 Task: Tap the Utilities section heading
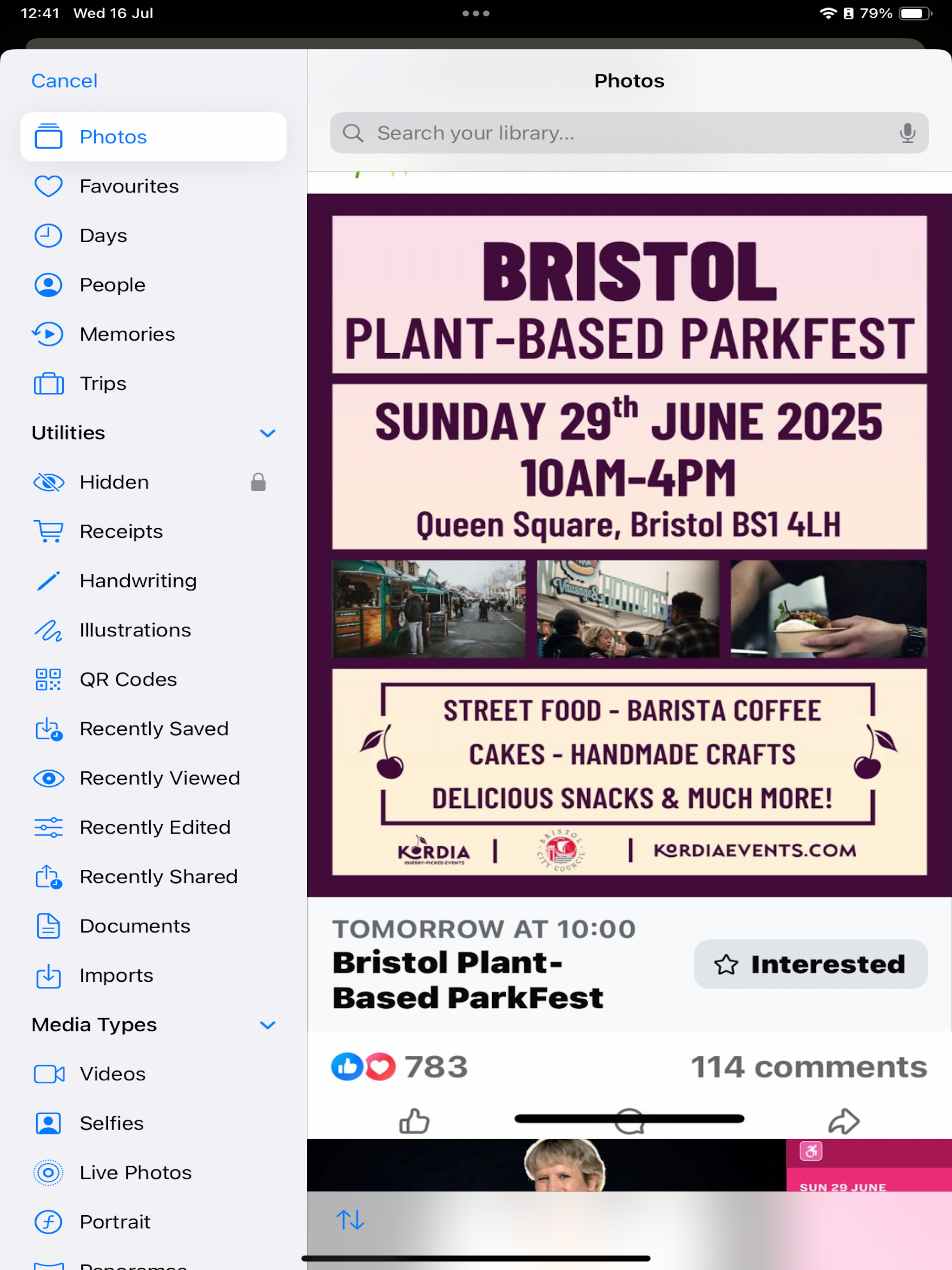point(68,433)
